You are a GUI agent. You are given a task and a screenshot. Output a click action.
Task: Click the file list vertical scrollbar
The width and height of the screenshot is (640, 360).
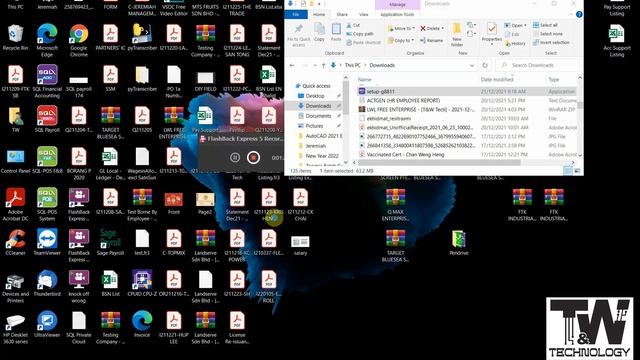click(x=580, y=105)
